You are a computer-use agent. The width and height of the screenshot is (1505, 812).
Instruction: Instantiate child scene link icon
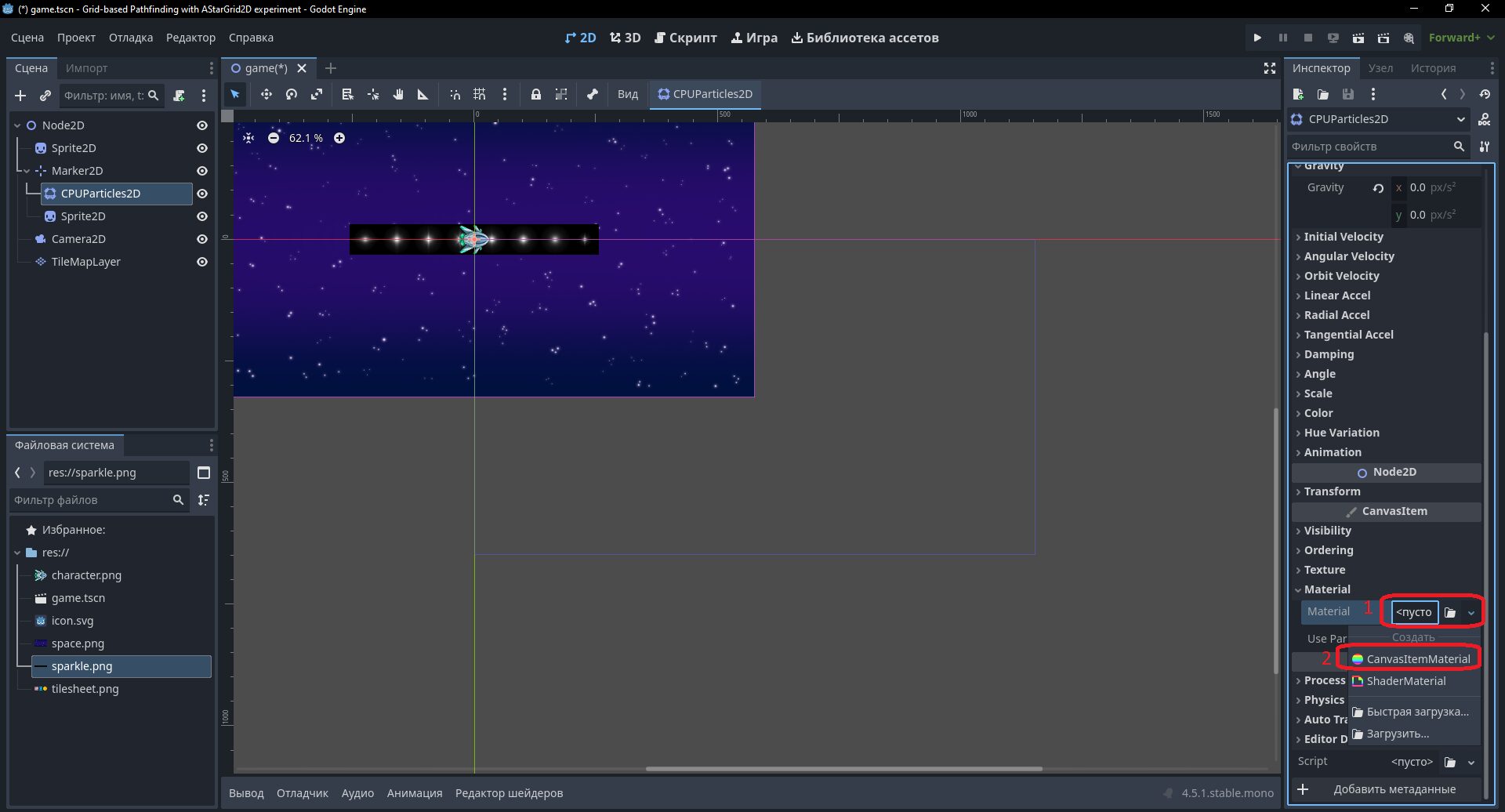point(45,96)
